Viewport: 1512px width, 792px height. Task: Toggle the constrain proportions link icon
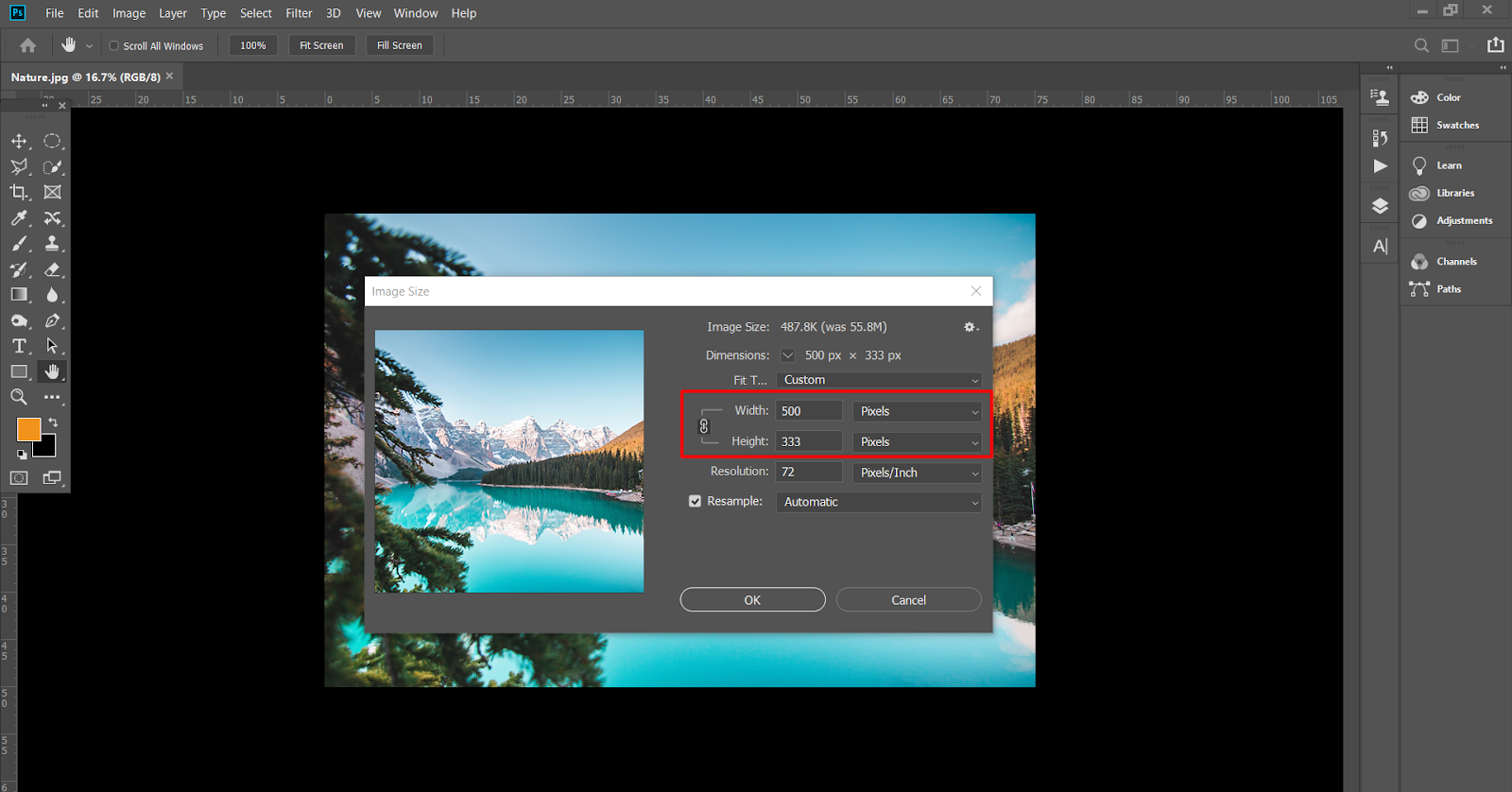click(x=703, y=426)
